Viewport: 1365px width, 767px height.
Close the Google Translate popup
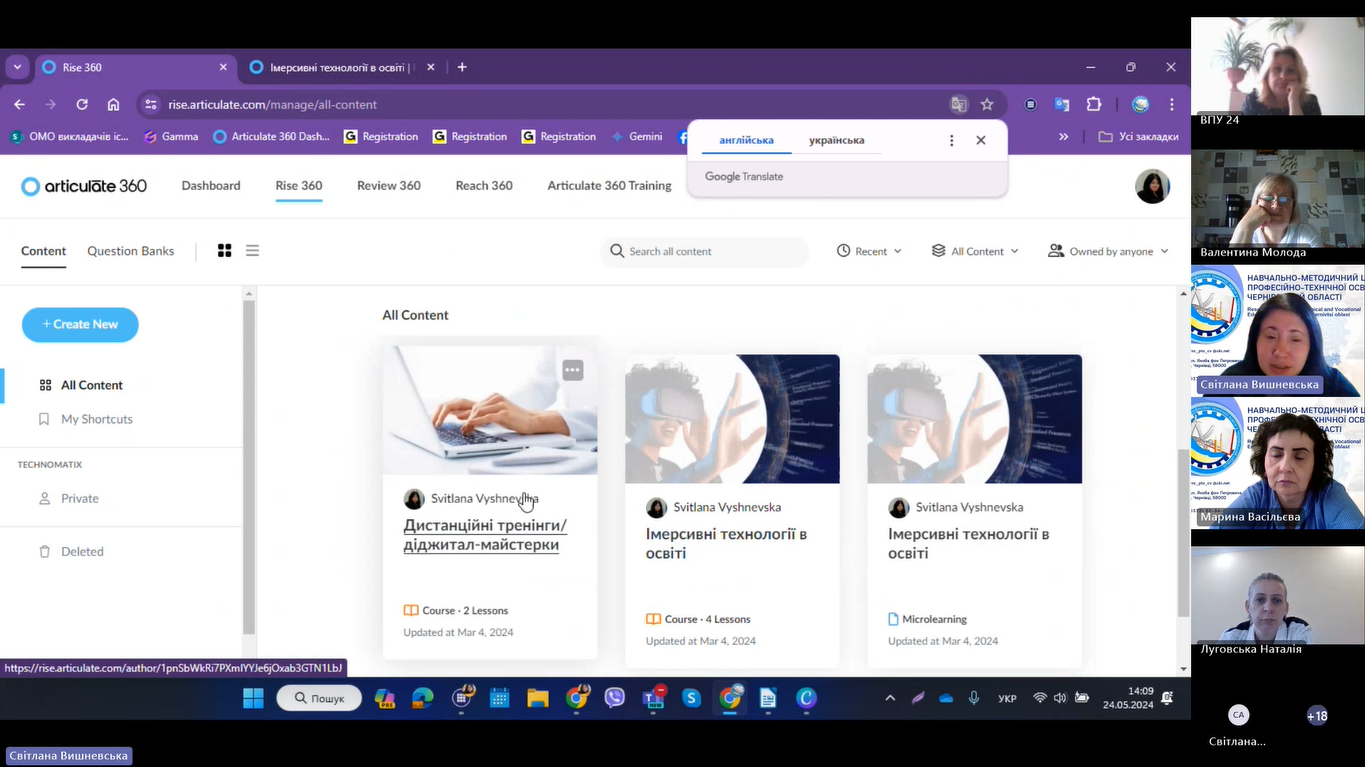(980, 141)
